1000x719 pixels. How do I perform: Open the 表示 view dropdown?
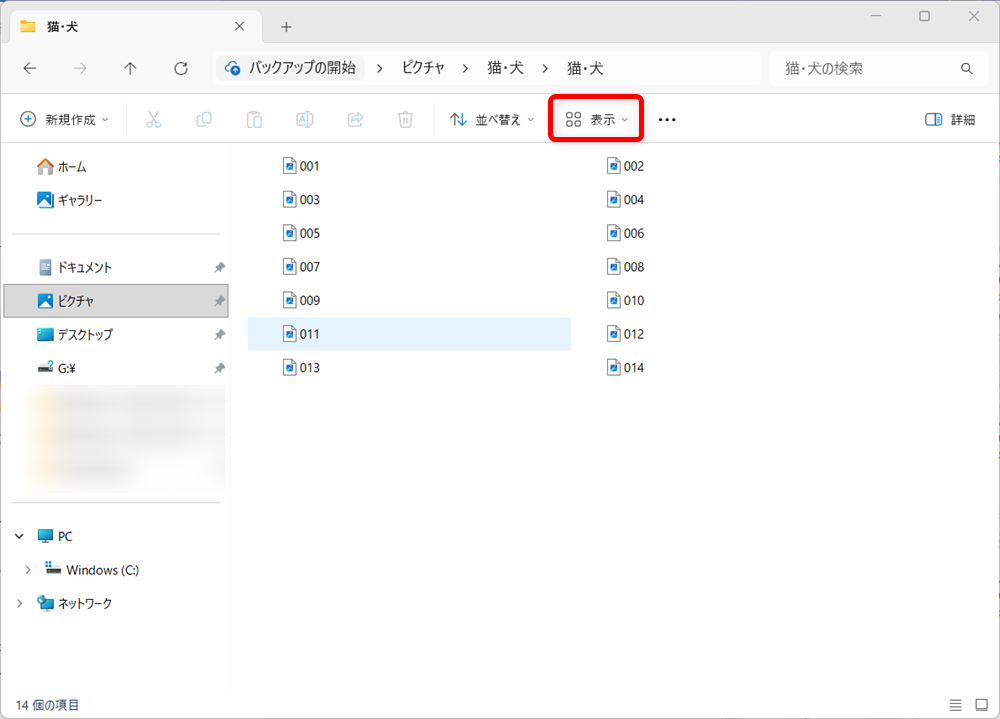pyautogui.click(x=596, y=119)
